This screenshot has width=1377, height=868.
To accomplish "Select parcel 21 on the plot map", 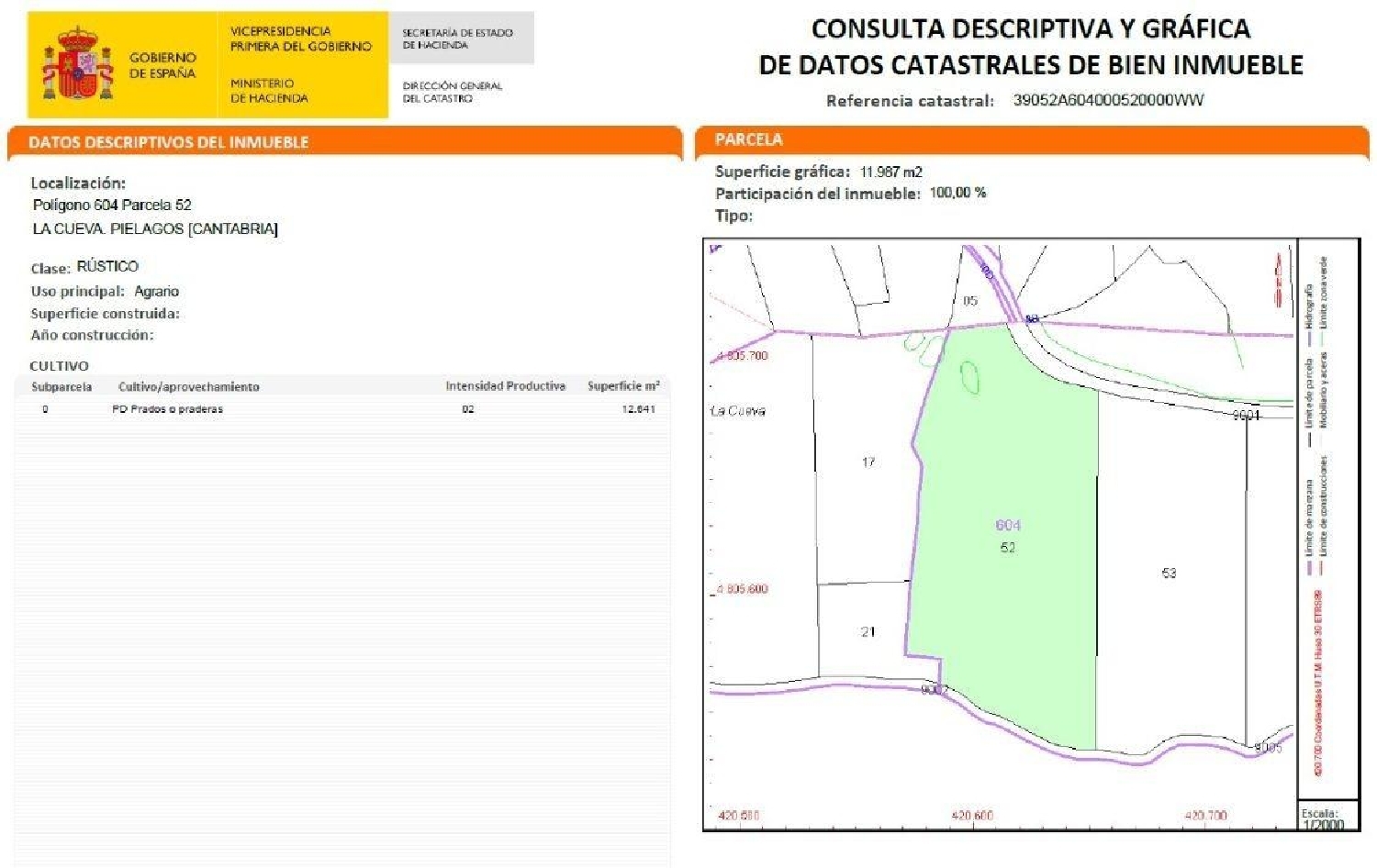I will click(867, 631).
